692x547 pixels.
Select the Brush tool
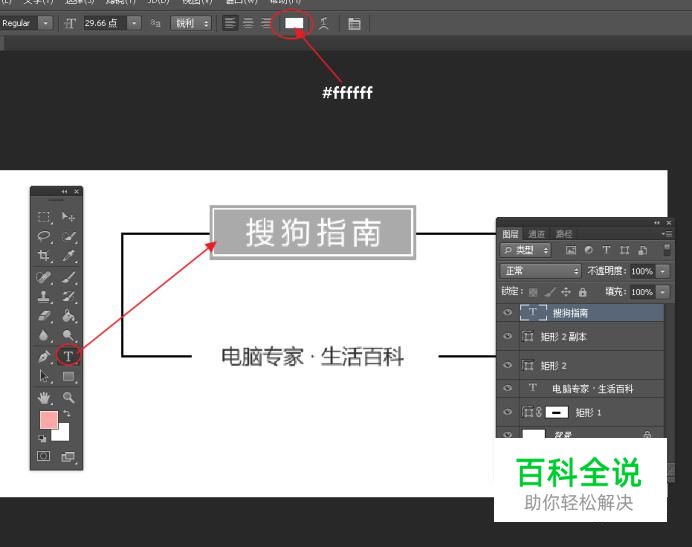tap(68, 277)
